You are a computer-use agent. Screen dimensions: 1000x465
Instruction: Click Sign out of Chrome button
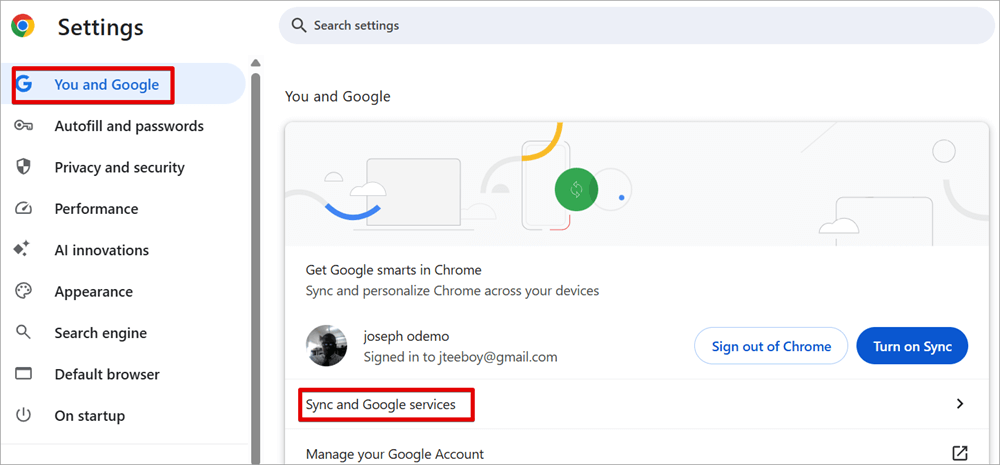pos(771,346)
